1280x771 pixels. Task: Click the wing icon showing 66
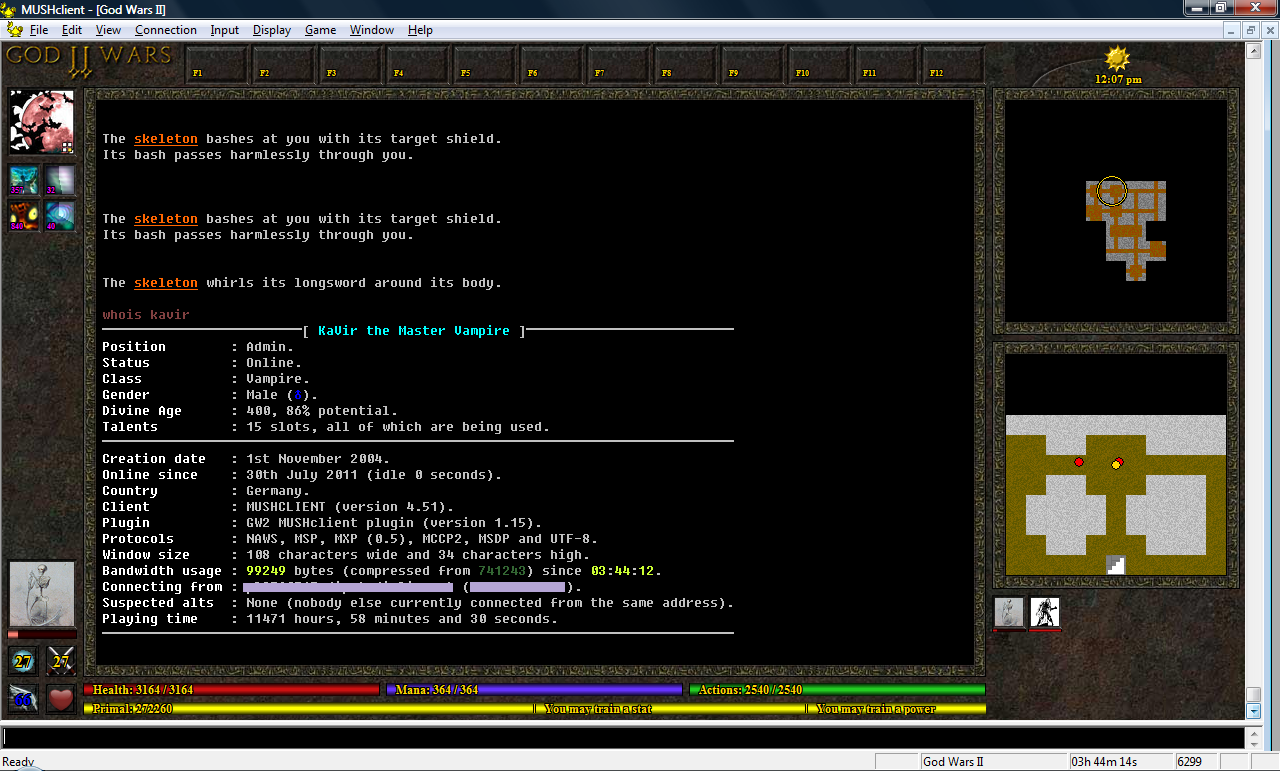24,698
